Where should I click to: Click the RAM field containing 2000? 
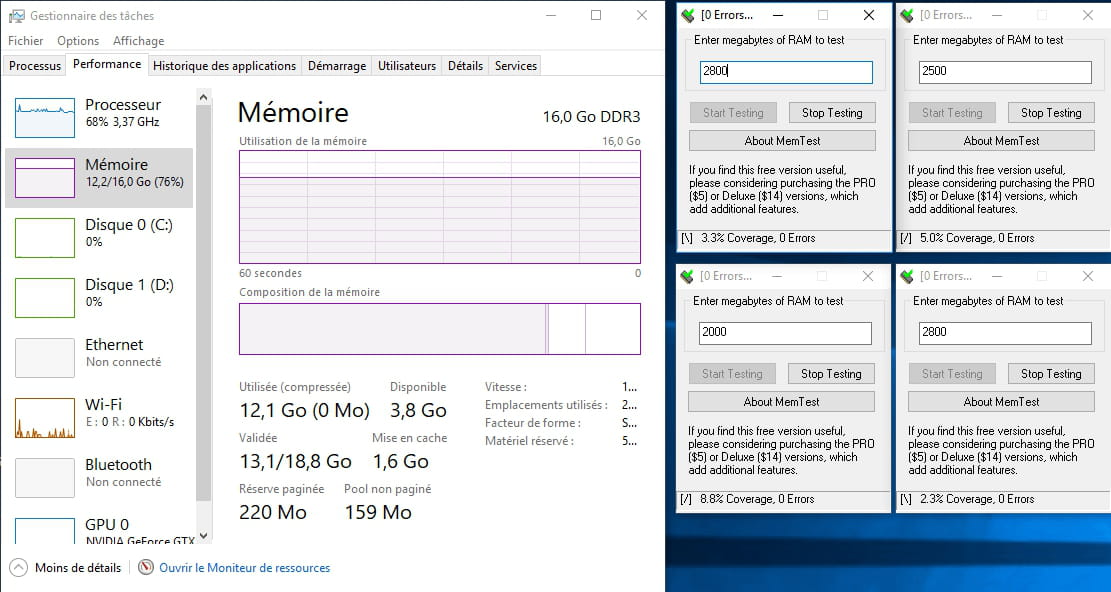785,333
